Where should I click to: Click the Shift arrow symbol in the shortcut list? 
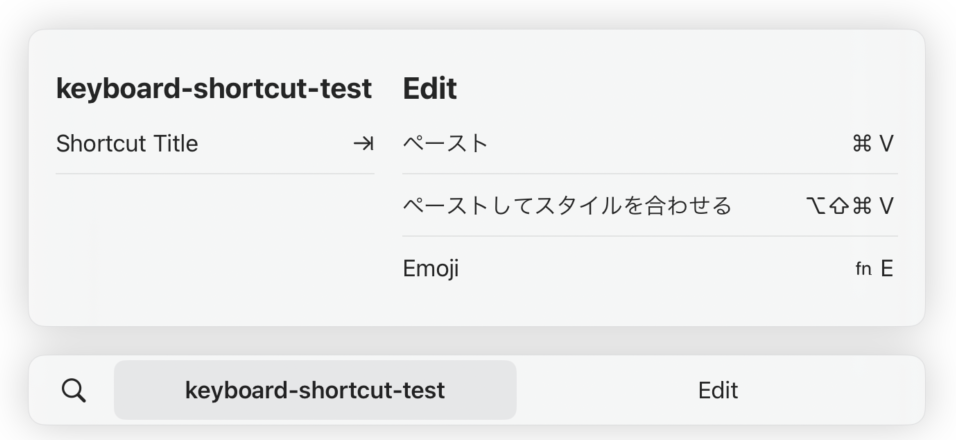(x=840, y=206)
